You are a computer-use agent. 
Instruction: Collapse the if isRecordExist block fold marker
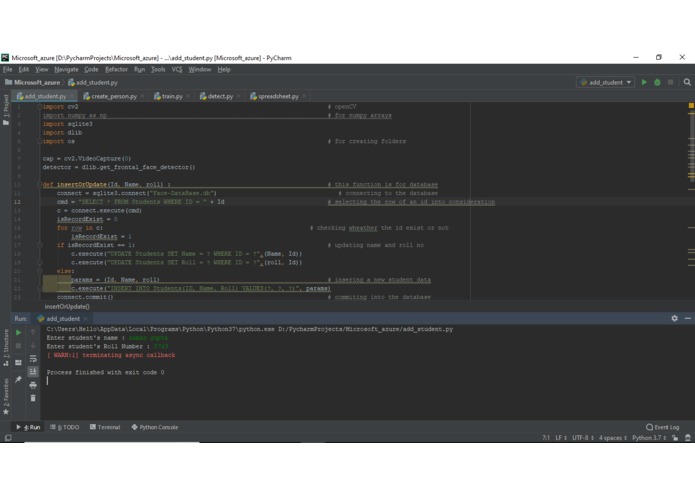(x=39, y=245)
